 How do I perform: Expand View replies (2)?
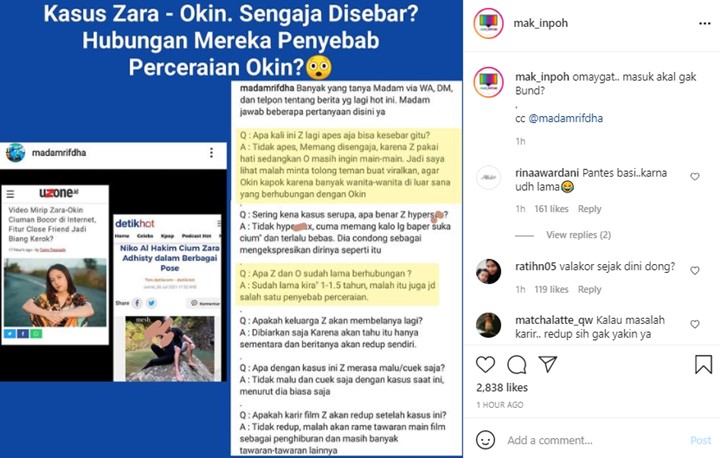click(x=578, y=235)
